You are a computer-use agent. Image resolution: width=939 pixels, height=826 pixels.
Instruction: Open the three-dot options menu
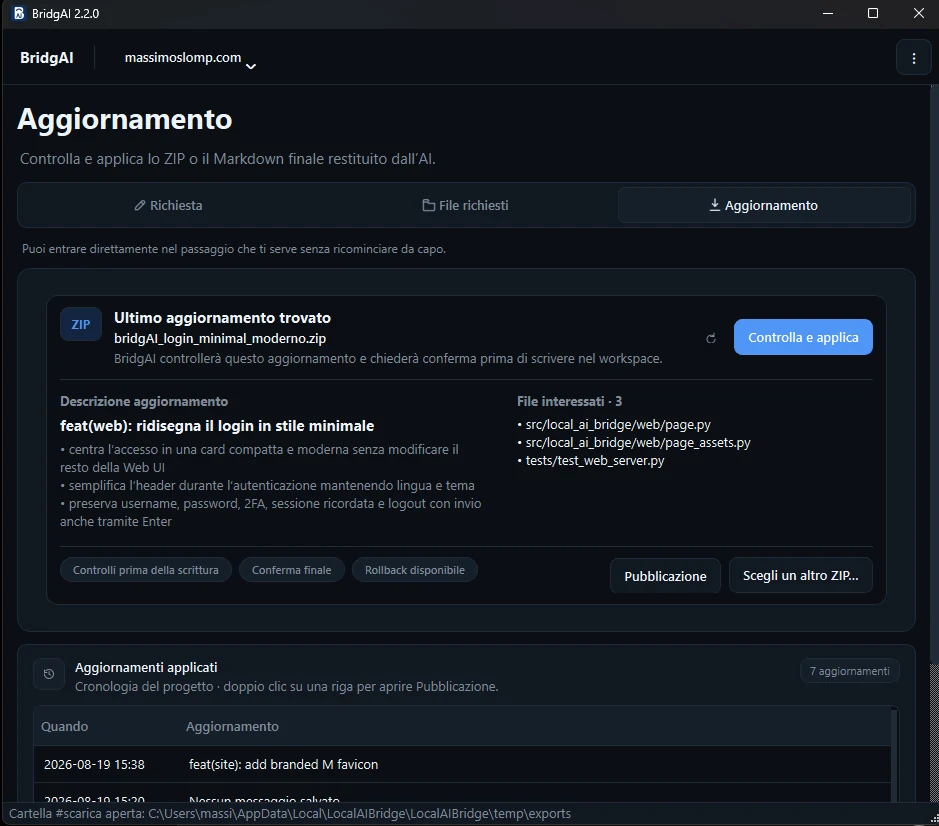[x=913, y=58]
